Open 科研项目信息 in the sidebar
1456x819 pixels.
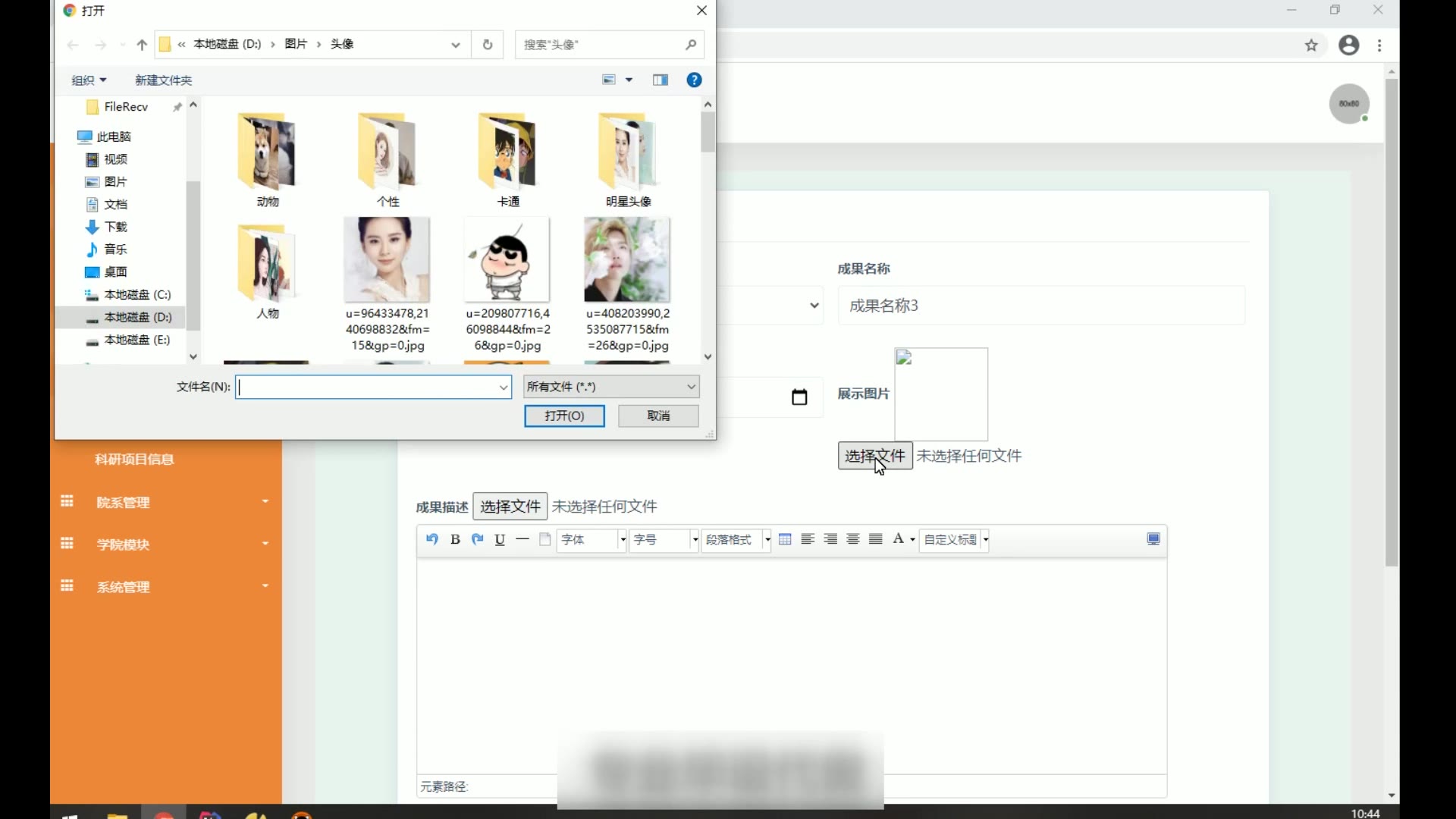pos(134,460)
